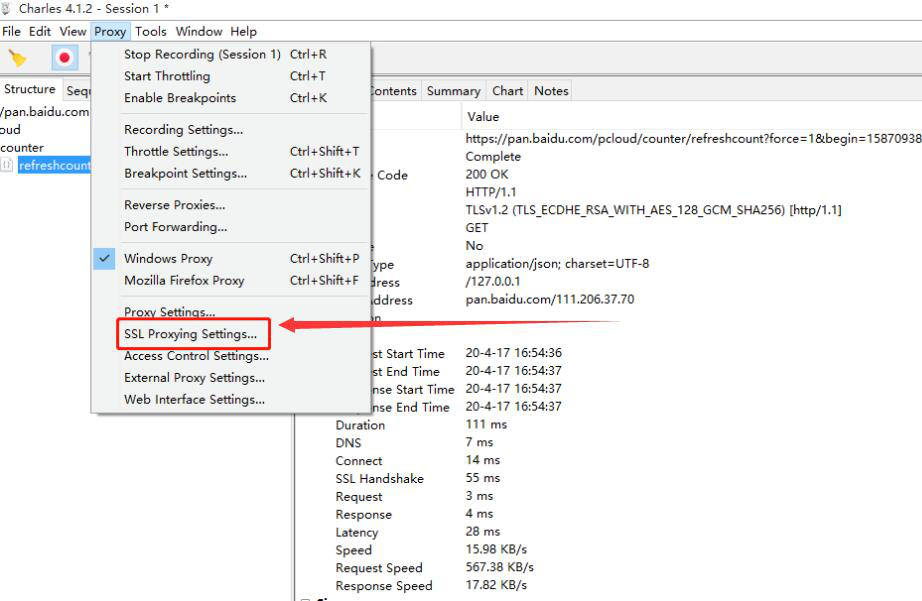Open Recording Settings... from the menu
This screenshot has height=601, width=922.
pos(230,129)
